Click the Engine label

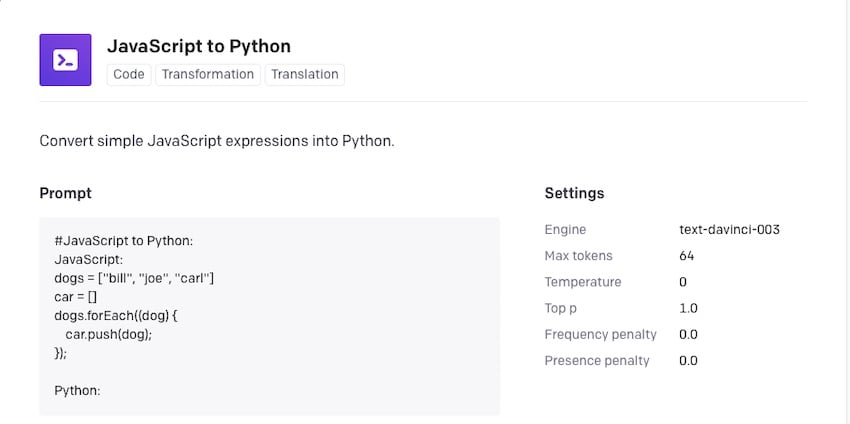click(x=565, y=230)
